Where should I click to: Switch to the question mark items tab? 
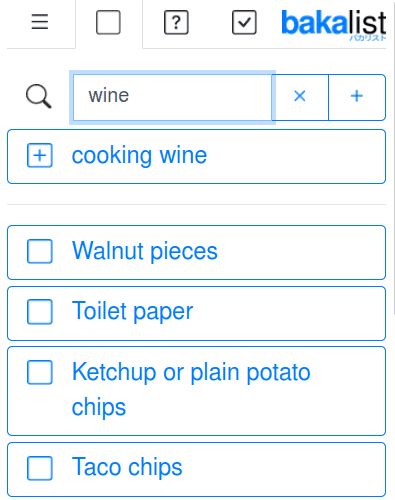(x=176, y=23)
